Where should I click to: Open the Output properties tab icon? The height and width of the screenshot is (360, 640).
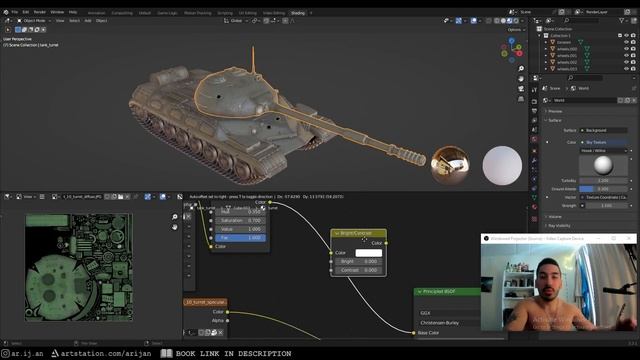click(534, 111)
